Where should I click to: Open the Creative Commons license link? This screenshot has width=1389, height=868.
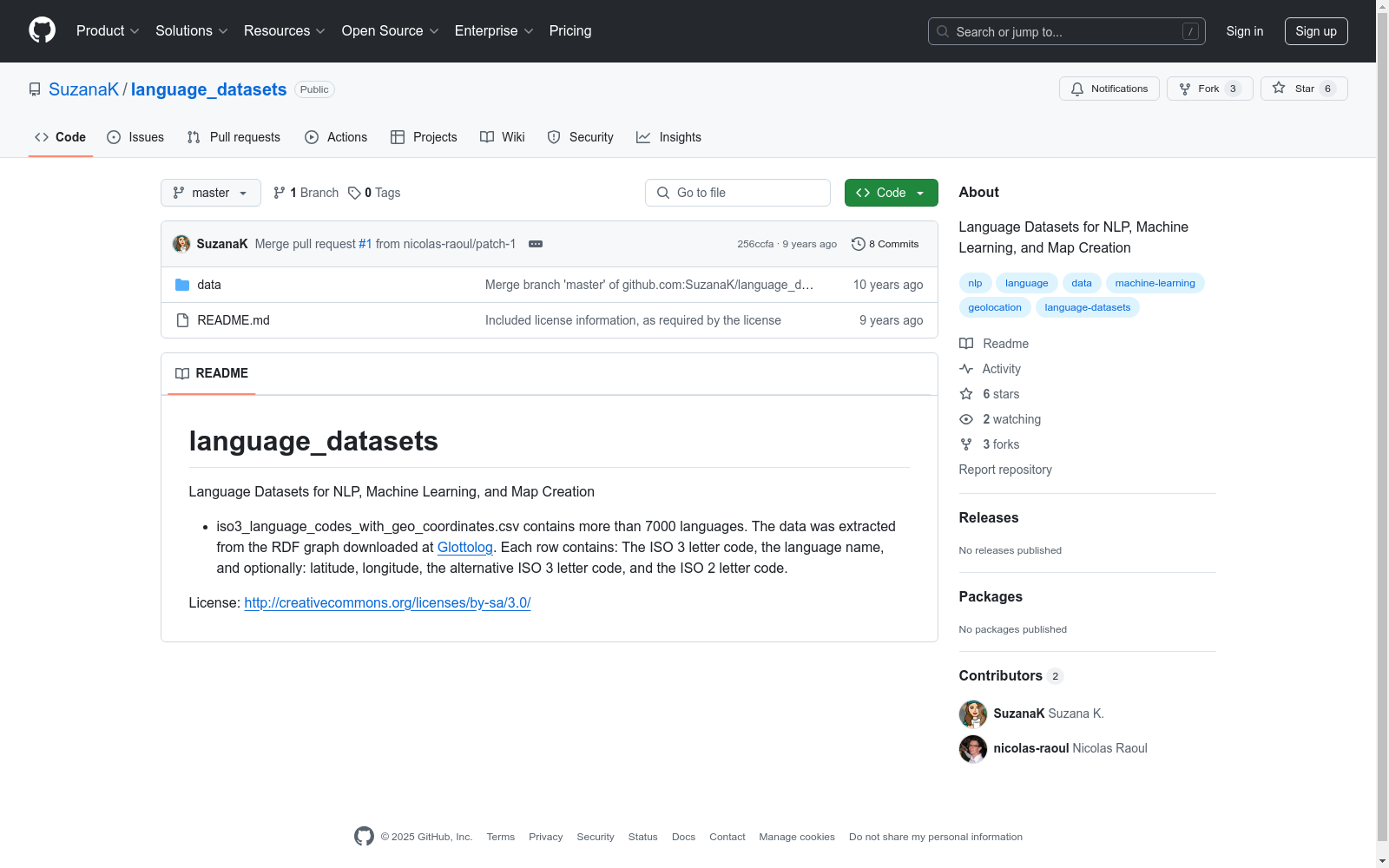tap(387, 602)
